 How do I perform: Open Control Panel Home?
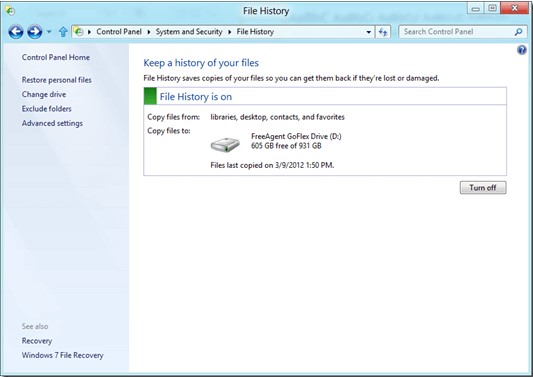click(x=56, y=57)
